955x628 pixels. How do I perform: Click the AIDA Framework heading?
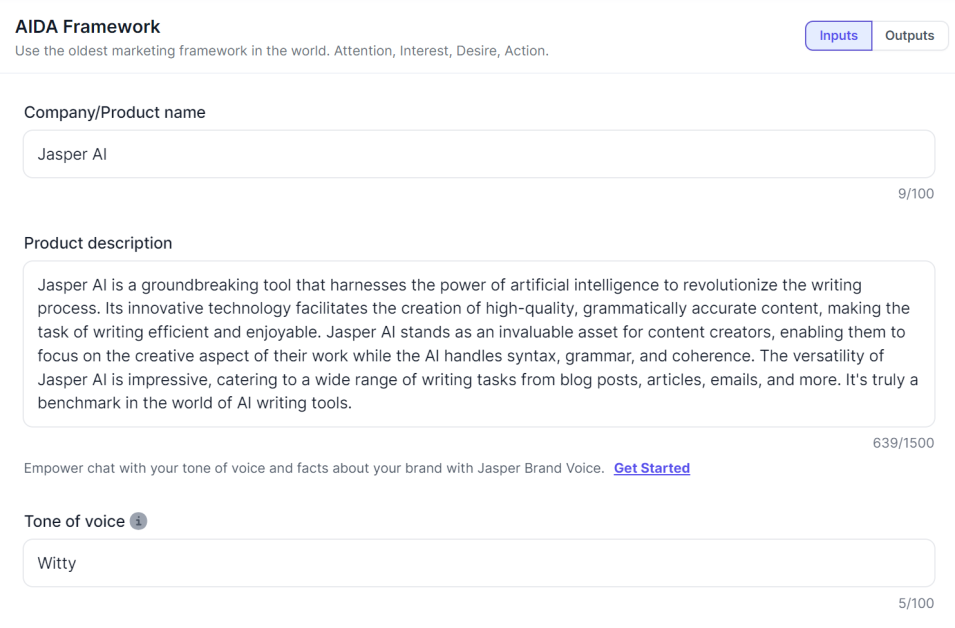[x=88, y=27]
